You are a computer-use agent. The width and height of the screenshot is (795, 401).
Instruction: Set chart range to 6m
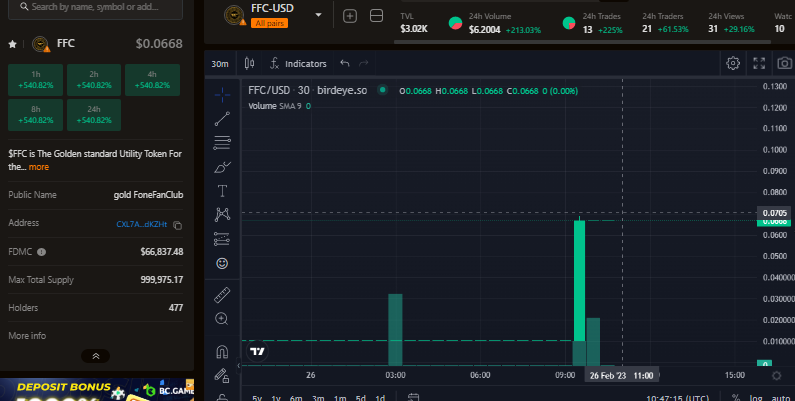tap(296, 398)
